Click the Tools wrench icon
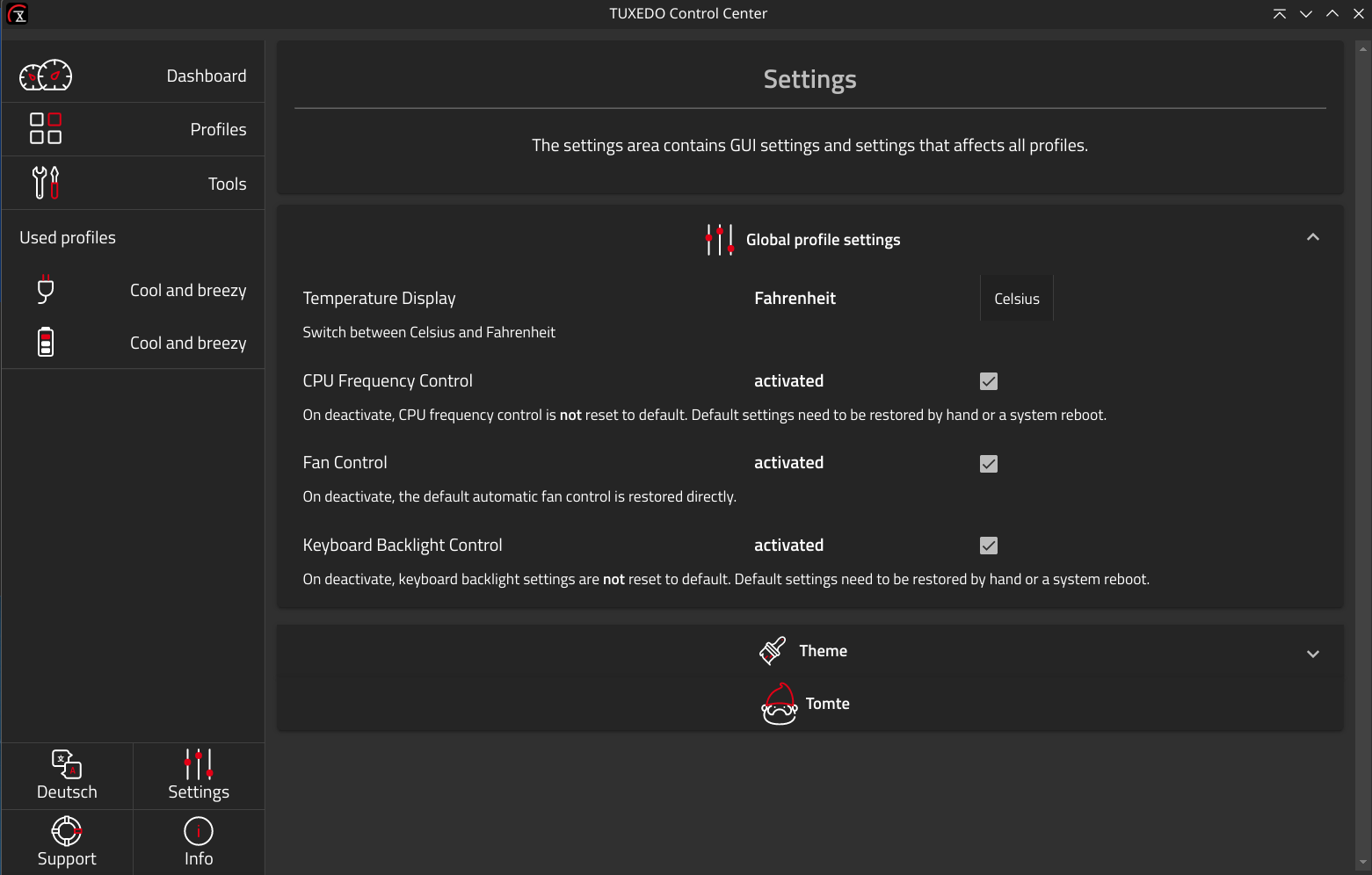Image resolution: width=1372 pixels, height=875 pixels. (x=46, y=183)
